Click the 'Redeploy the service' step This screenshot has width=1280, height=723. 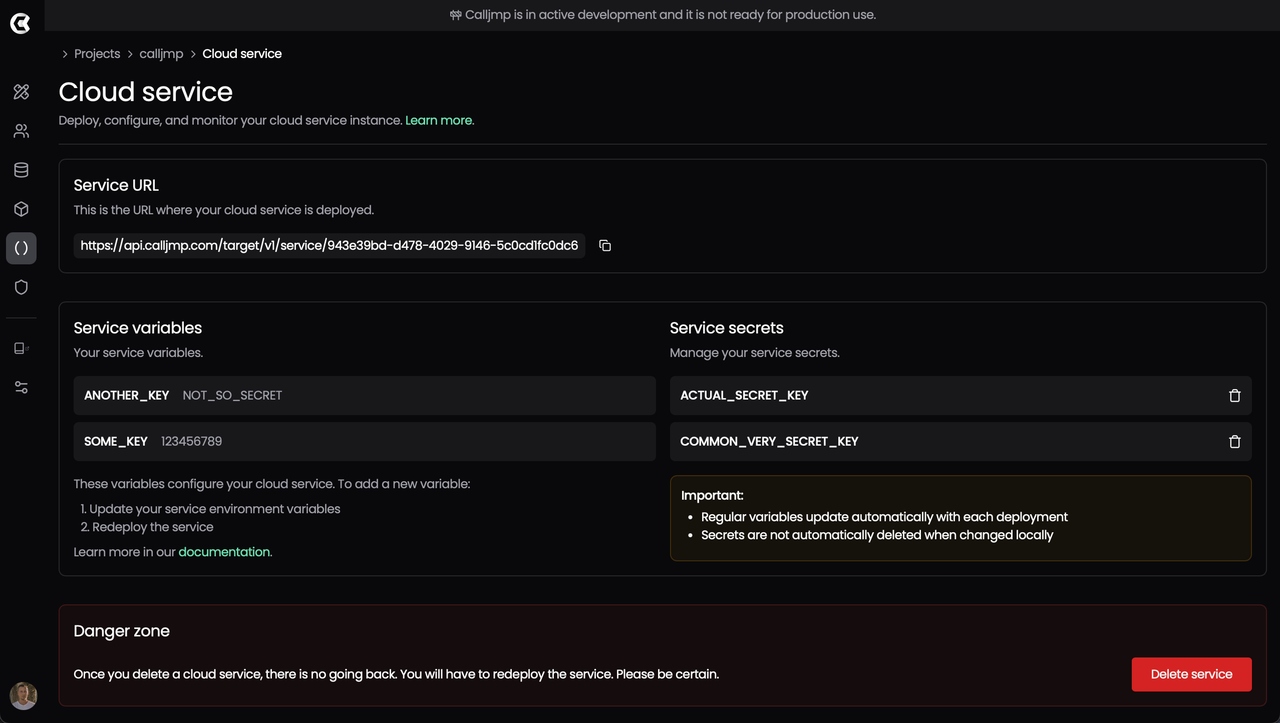tap(153, 527)
